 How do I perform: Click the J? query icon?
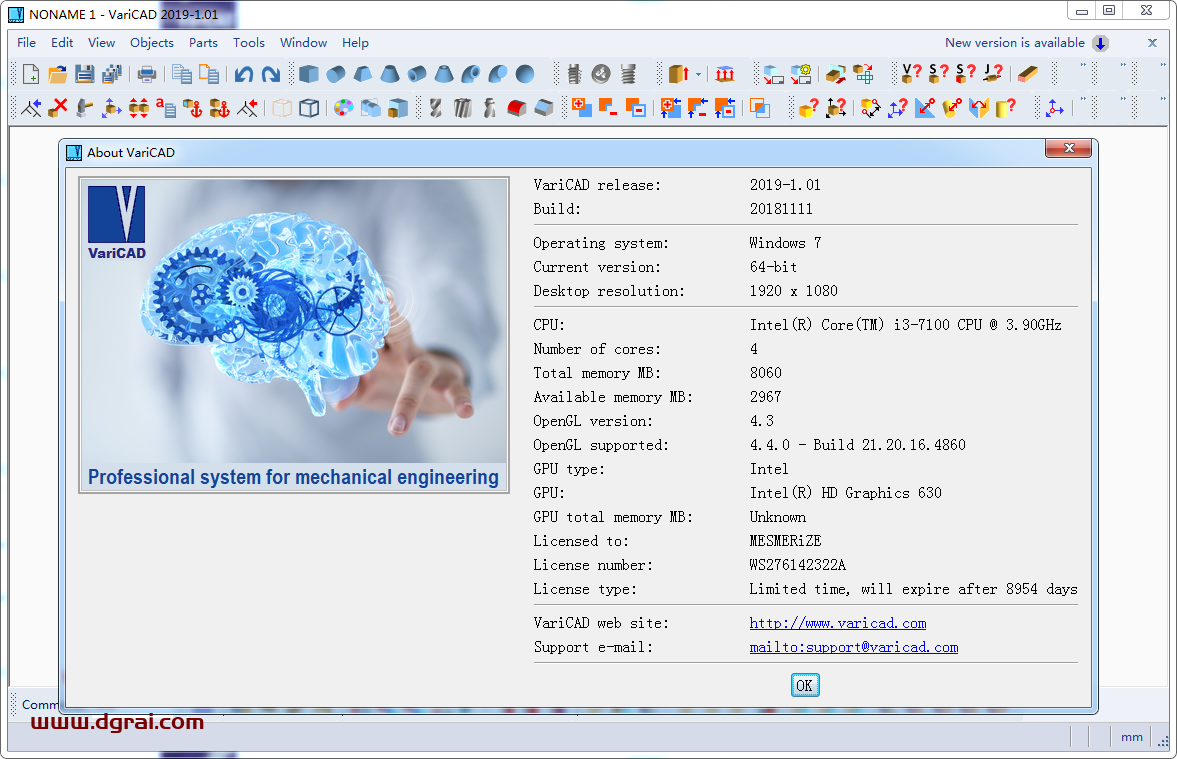(992, 73)
